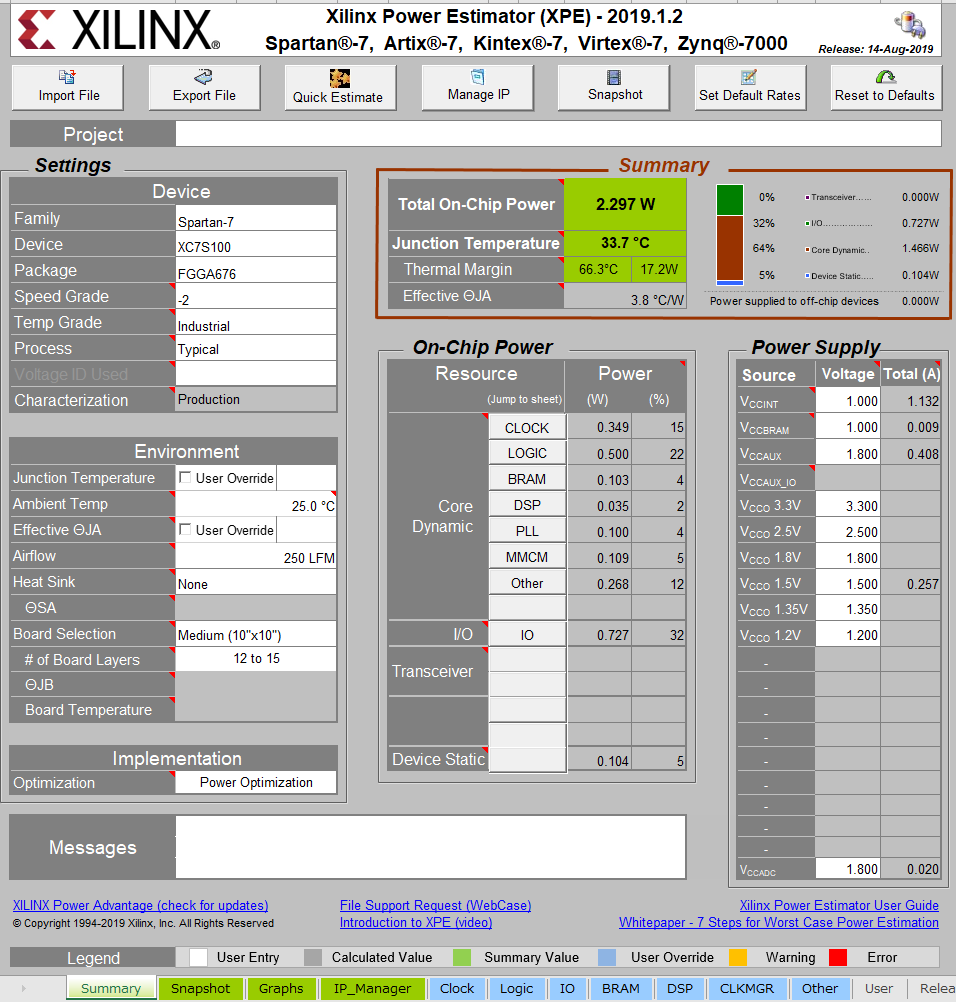Open the Package dropdown showing FGGA676
956x1002 pixels.
[x=256, y=271]
